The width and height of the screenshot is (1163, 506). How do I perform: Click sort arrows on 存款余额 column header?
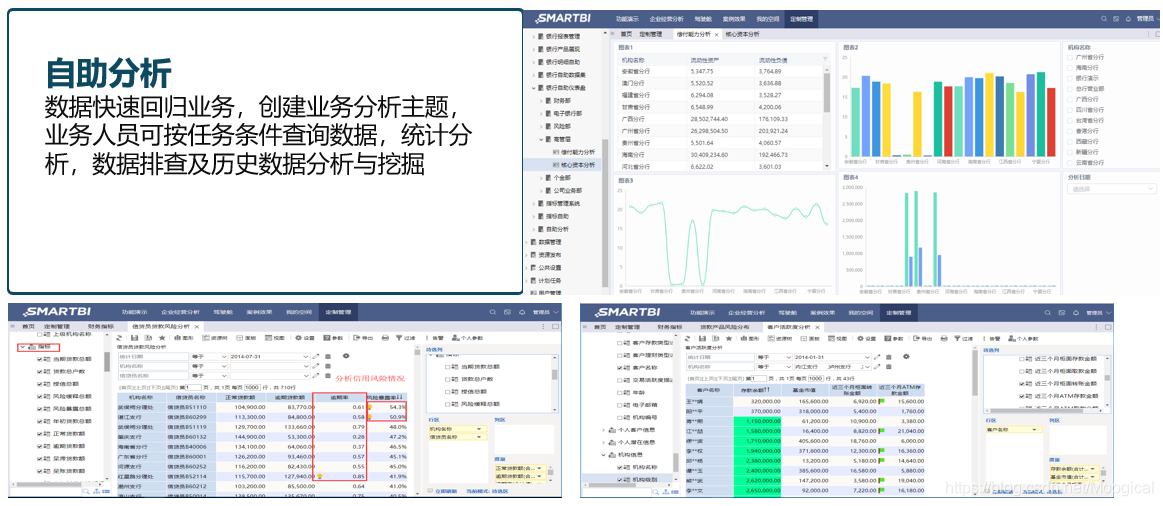pyautogui.click(x=767, y=390)
